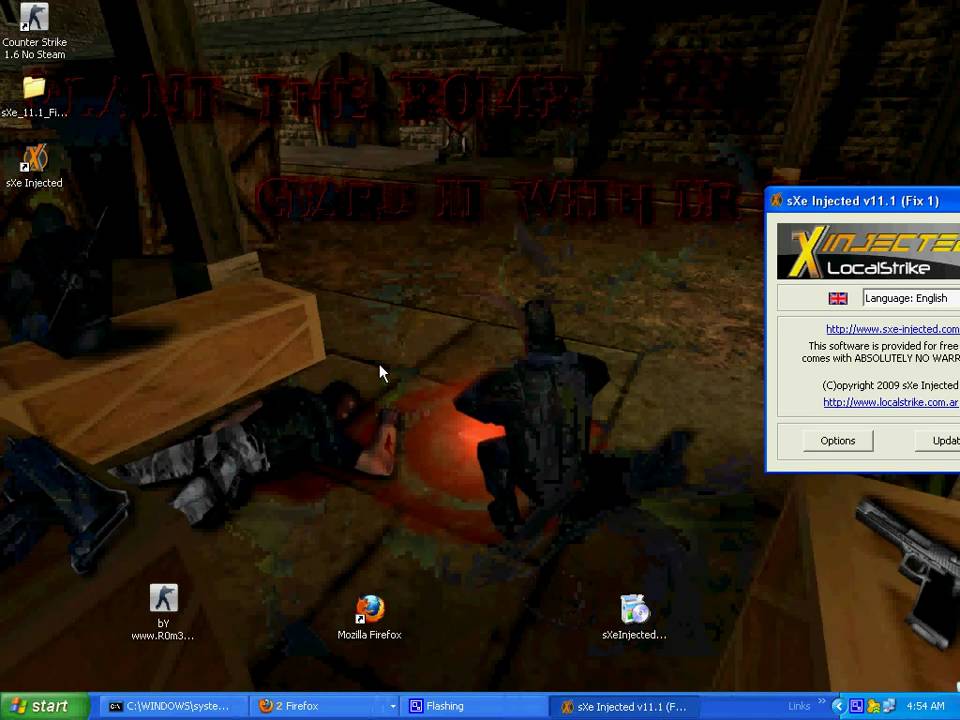Click the sXe Injected window title bar icon
960x720 pixels.
(776, 200)
